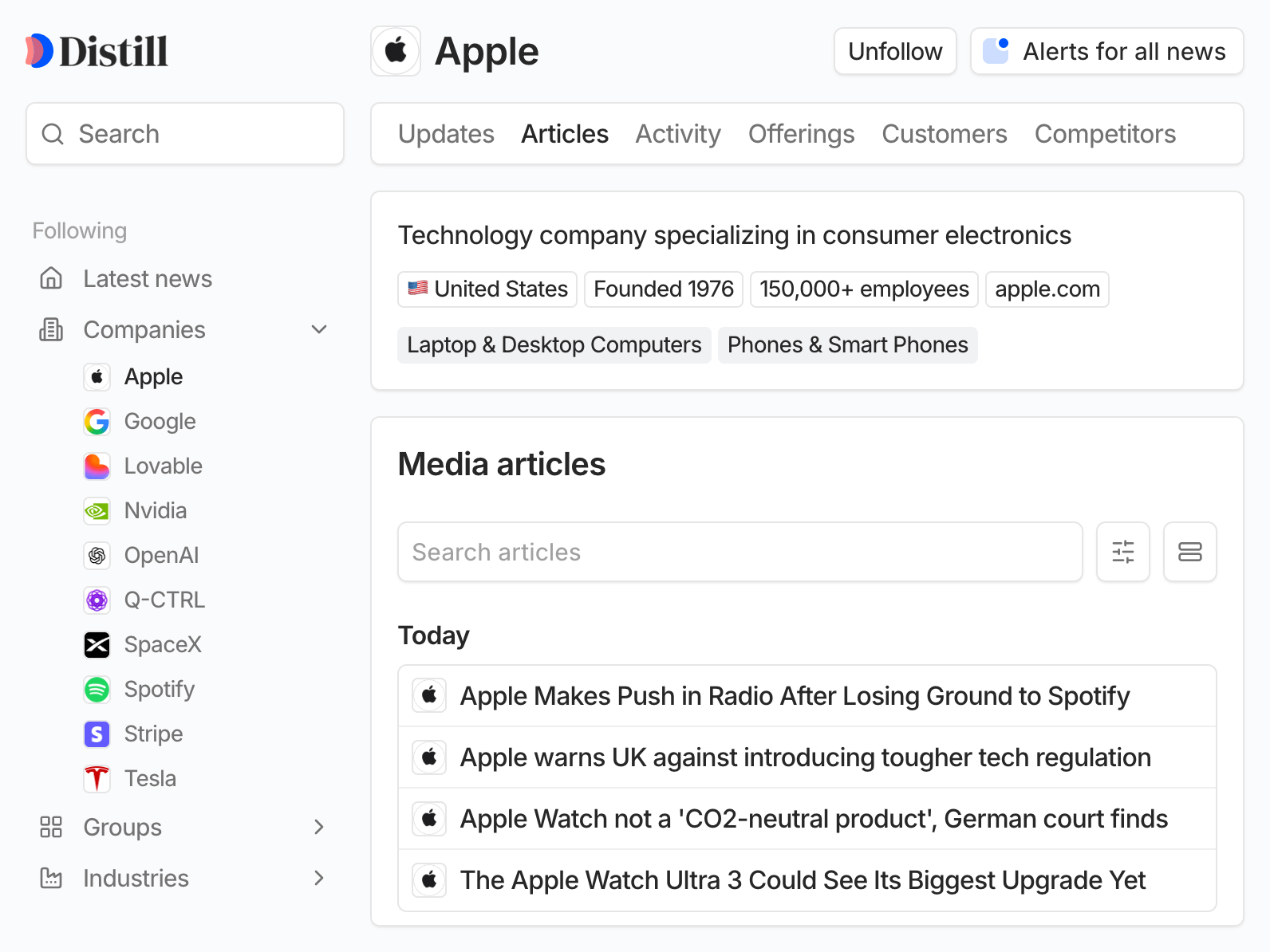Collapse the Companies section chevron
1270x952 pixels.
(319, 329)
